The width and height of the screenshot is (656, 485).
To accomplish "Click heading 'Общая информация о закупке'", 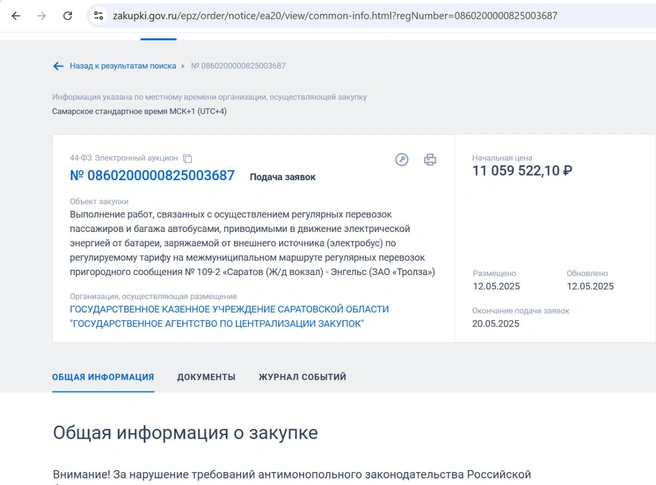I will click(185, 433).
